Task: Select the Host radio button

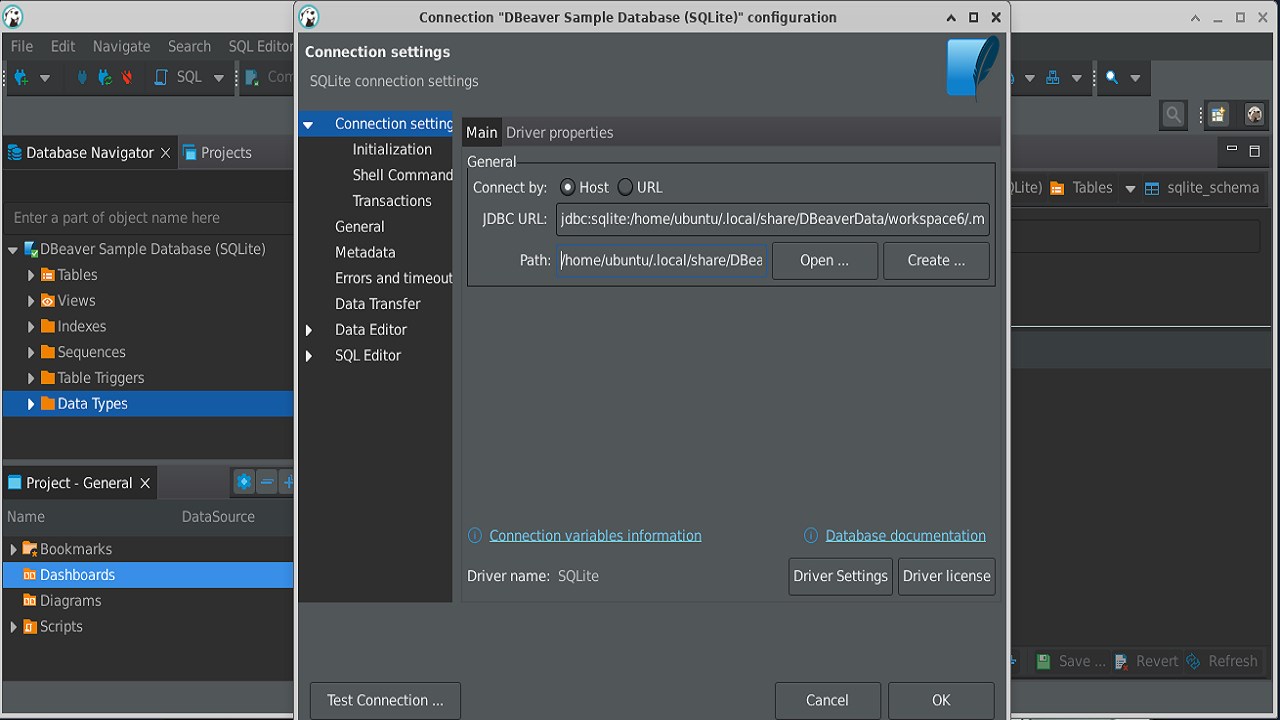Action: click(567, 187)
